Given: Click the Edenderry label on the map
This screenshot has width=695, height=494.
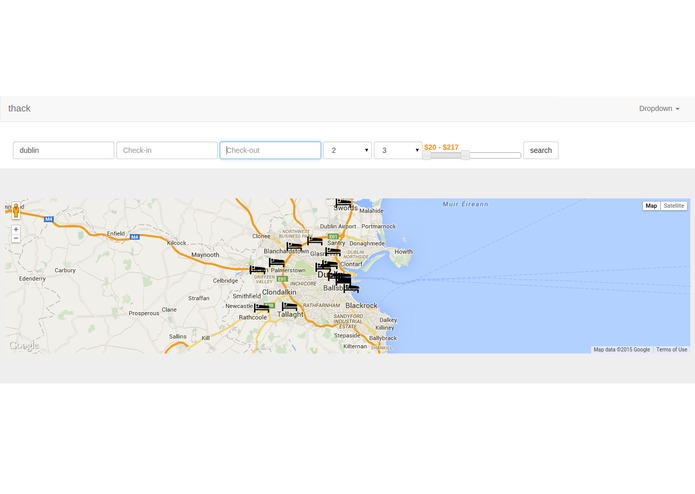Looking at the screenshot, I should click(32, 279).
